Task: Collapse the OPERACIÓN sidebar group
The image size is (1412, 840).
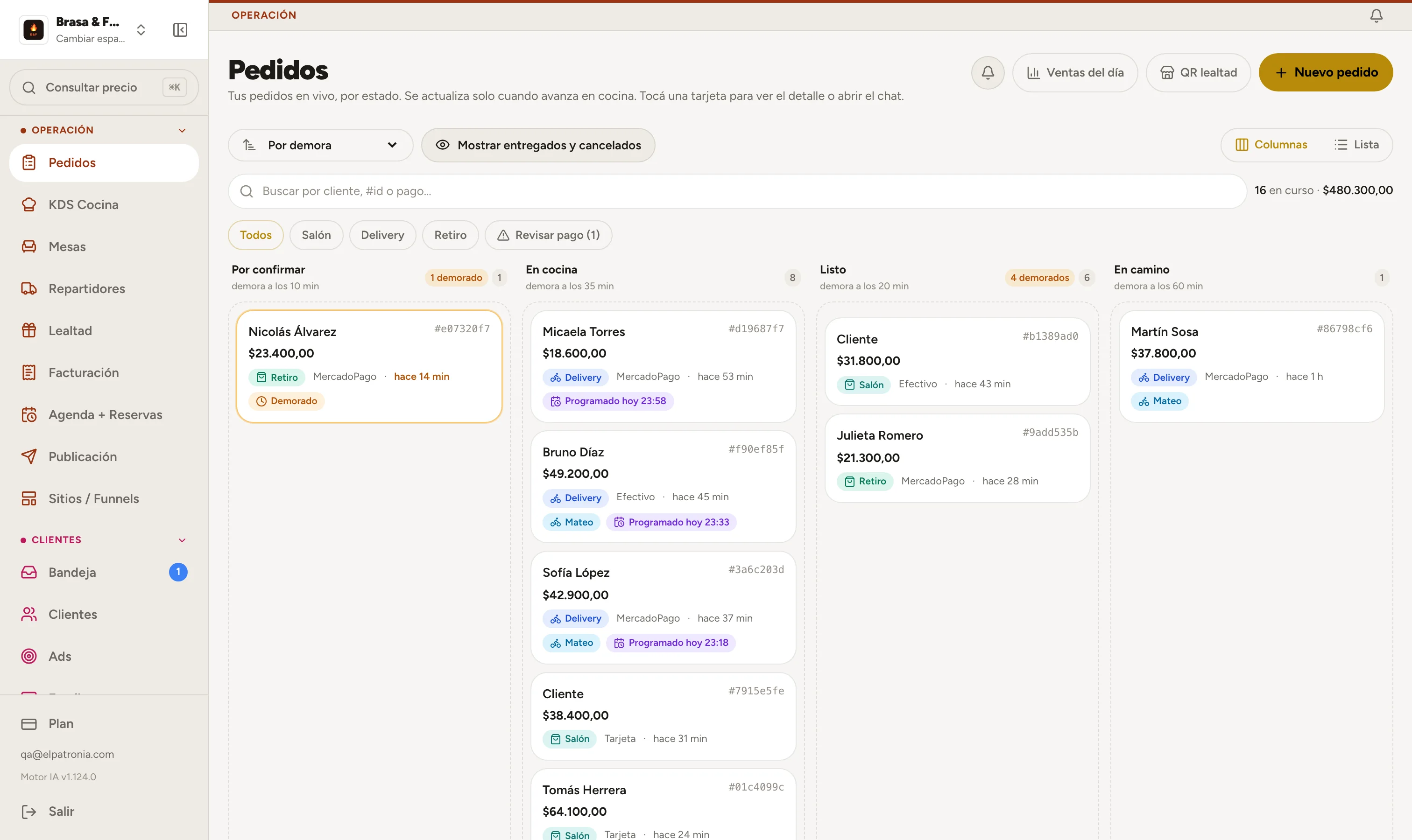Action: point(104,130)
